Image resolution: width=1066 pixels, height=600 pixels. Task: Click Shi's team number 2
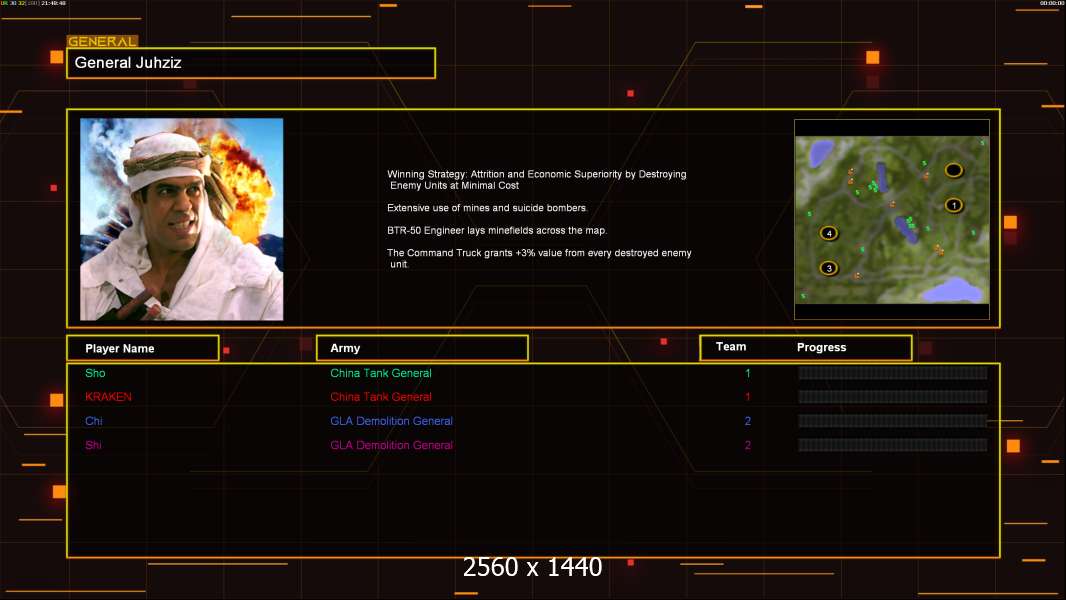point(748,445)
